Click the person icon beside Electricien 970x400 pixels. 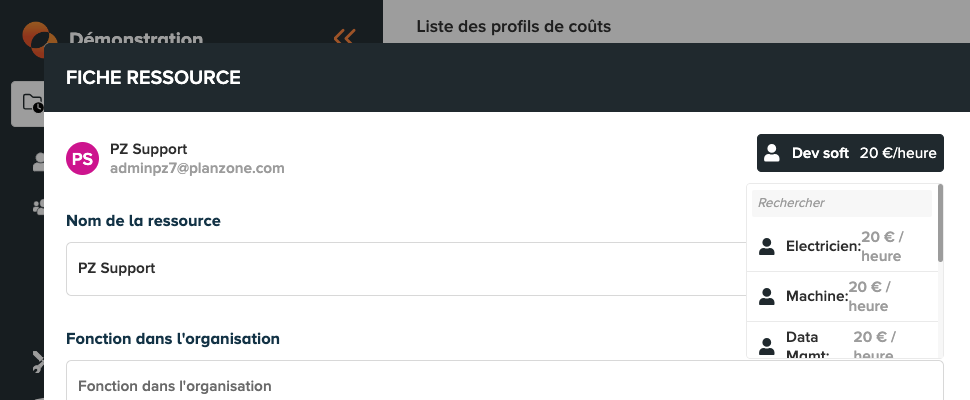[766, 247]
